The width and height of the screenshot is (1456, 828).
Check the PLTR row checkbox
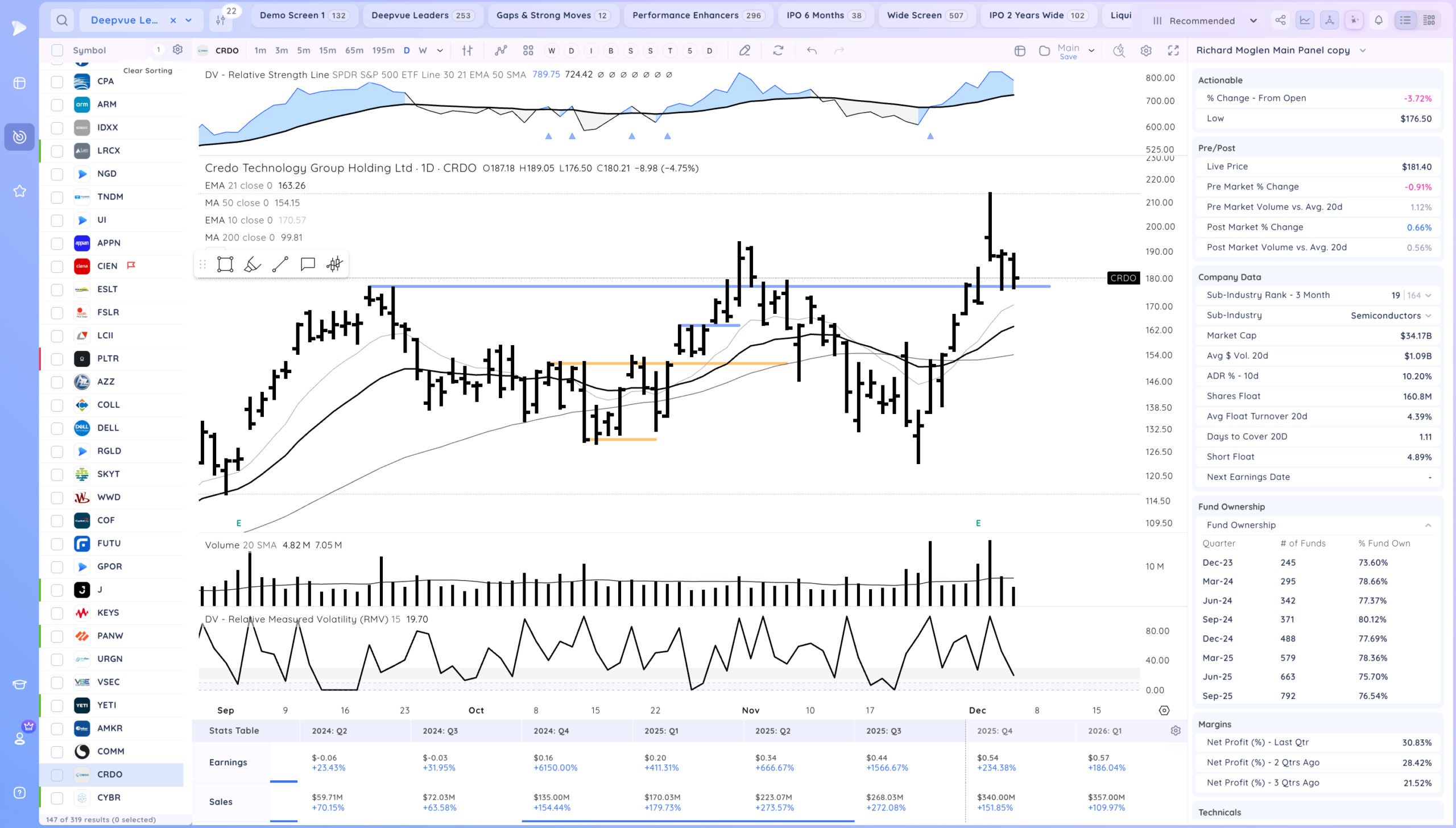[x=57, y=359]
